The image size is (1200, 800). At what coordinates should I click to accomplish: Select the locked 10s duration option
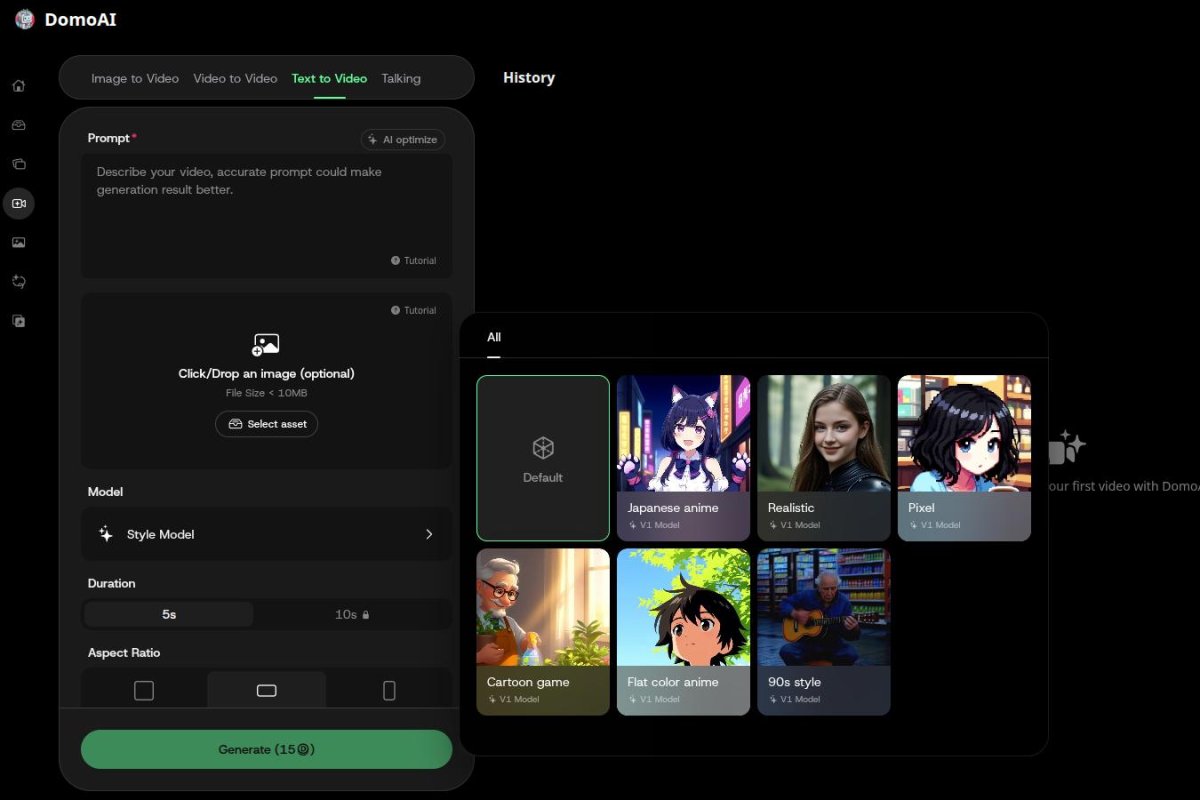pos(352,614)
